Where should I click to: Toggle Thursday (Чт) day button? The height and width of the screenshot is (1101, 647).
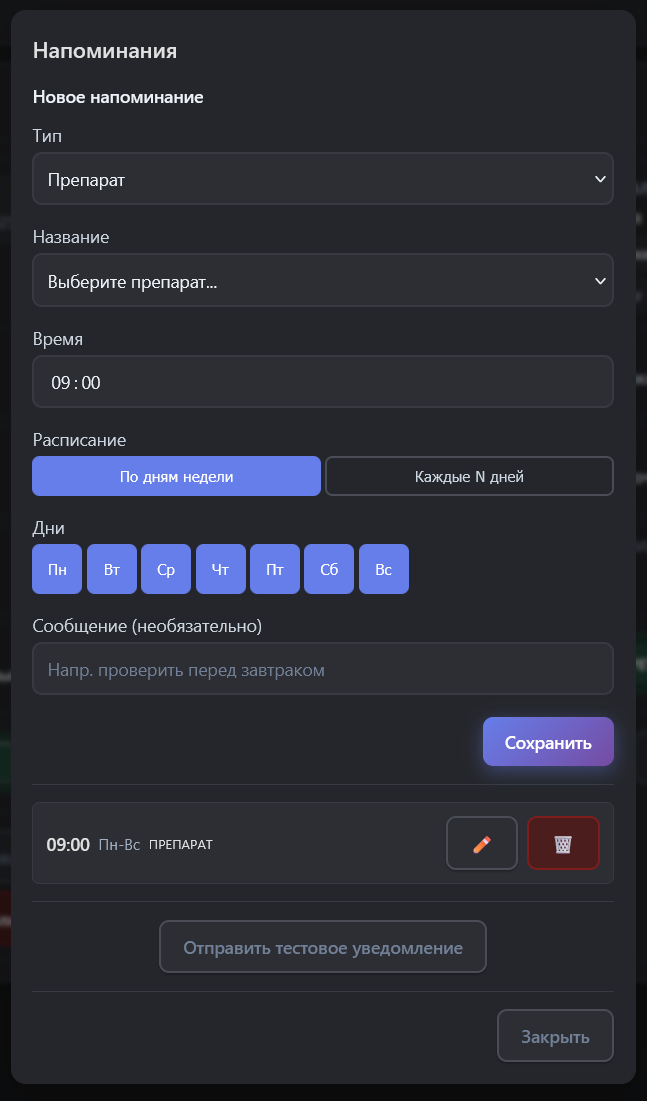tap(221, 569)
